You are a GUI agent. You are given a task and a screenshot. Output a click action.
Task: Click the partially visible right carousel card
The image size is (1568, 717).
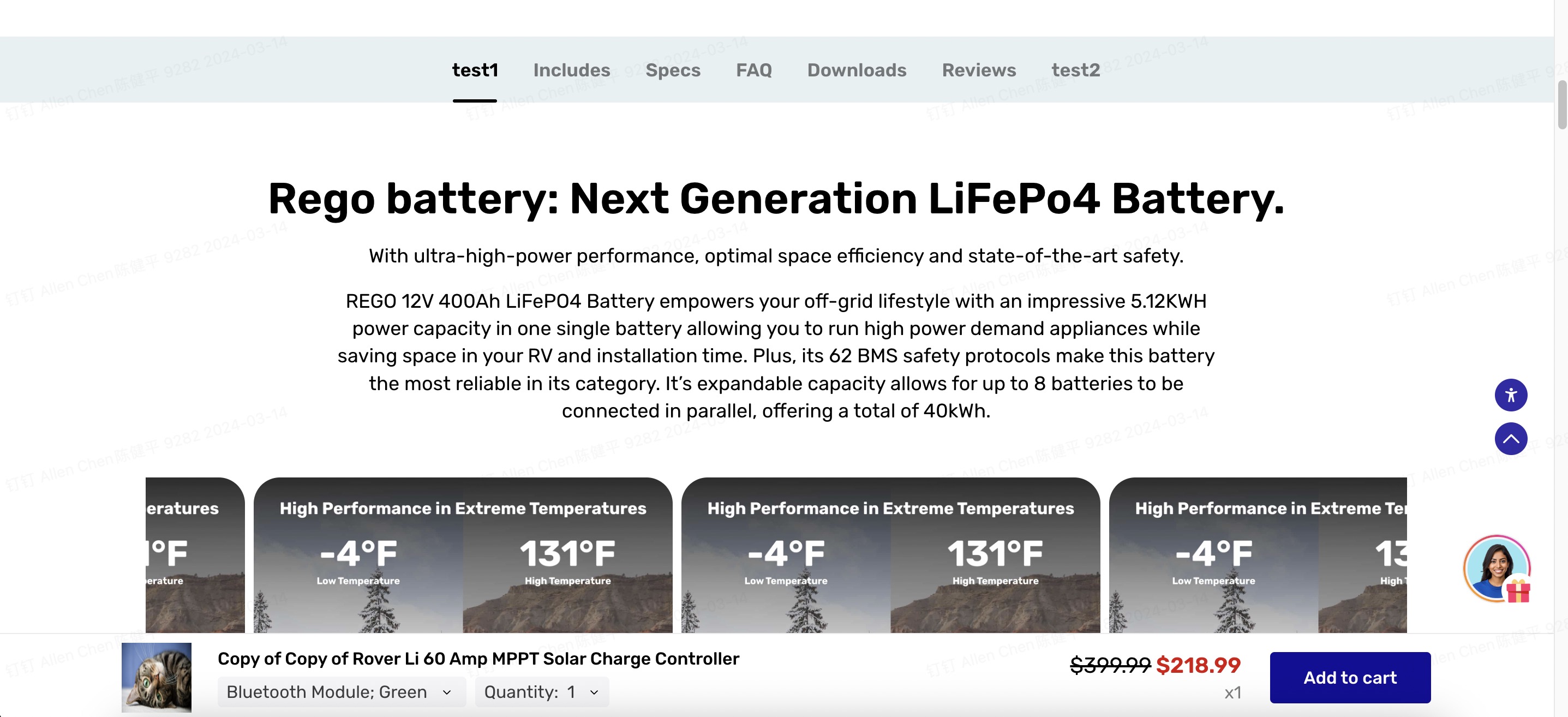[1257, 554]
